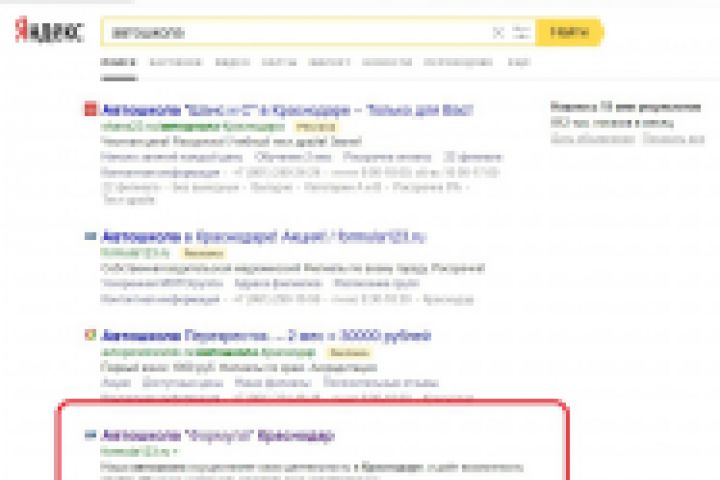Expand the Ещё services menu
The height and width of the screenshot is (480, 720).
(519, 62)
